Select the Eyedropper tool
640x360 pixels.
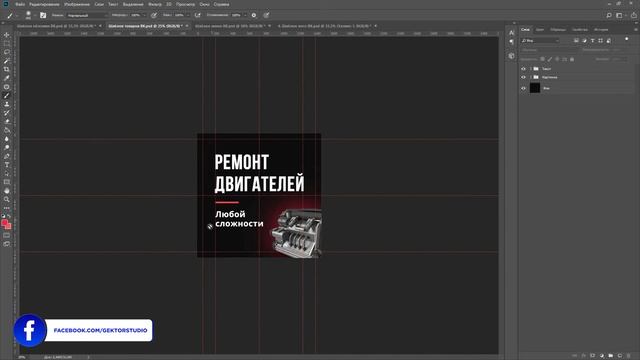tap(7, 78)
